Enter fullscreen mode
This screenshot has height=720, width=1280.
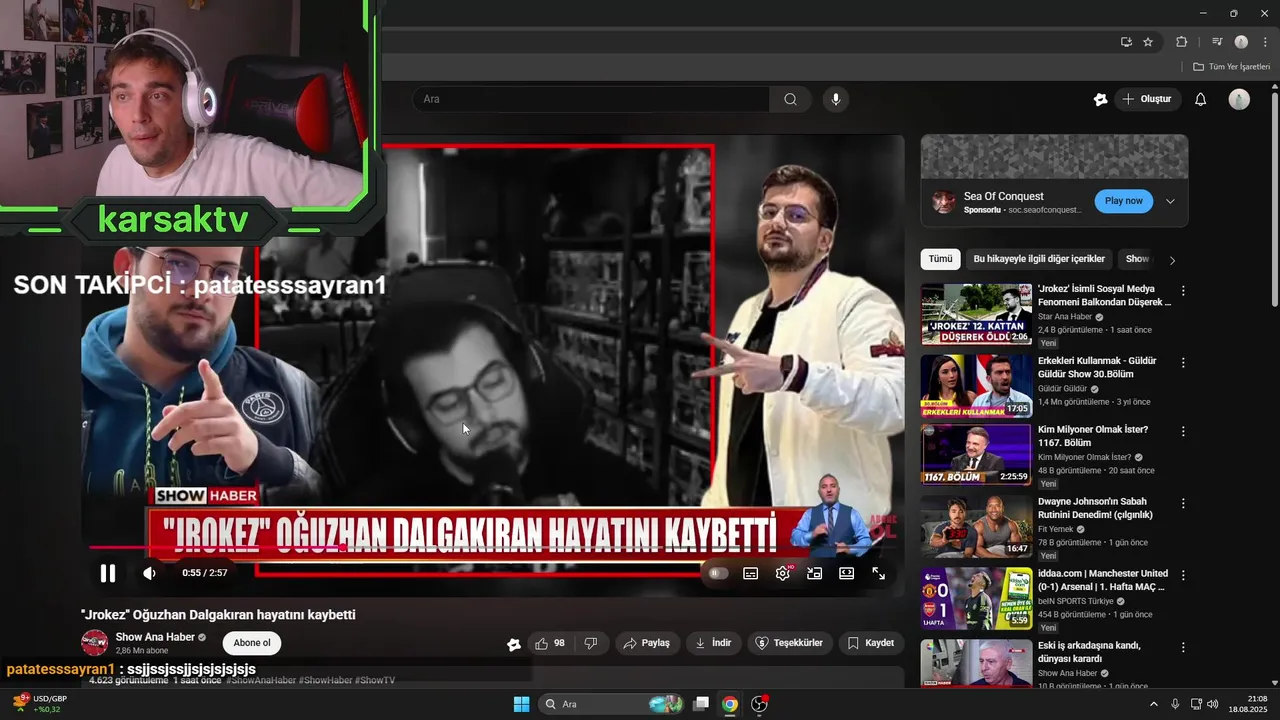878,573
